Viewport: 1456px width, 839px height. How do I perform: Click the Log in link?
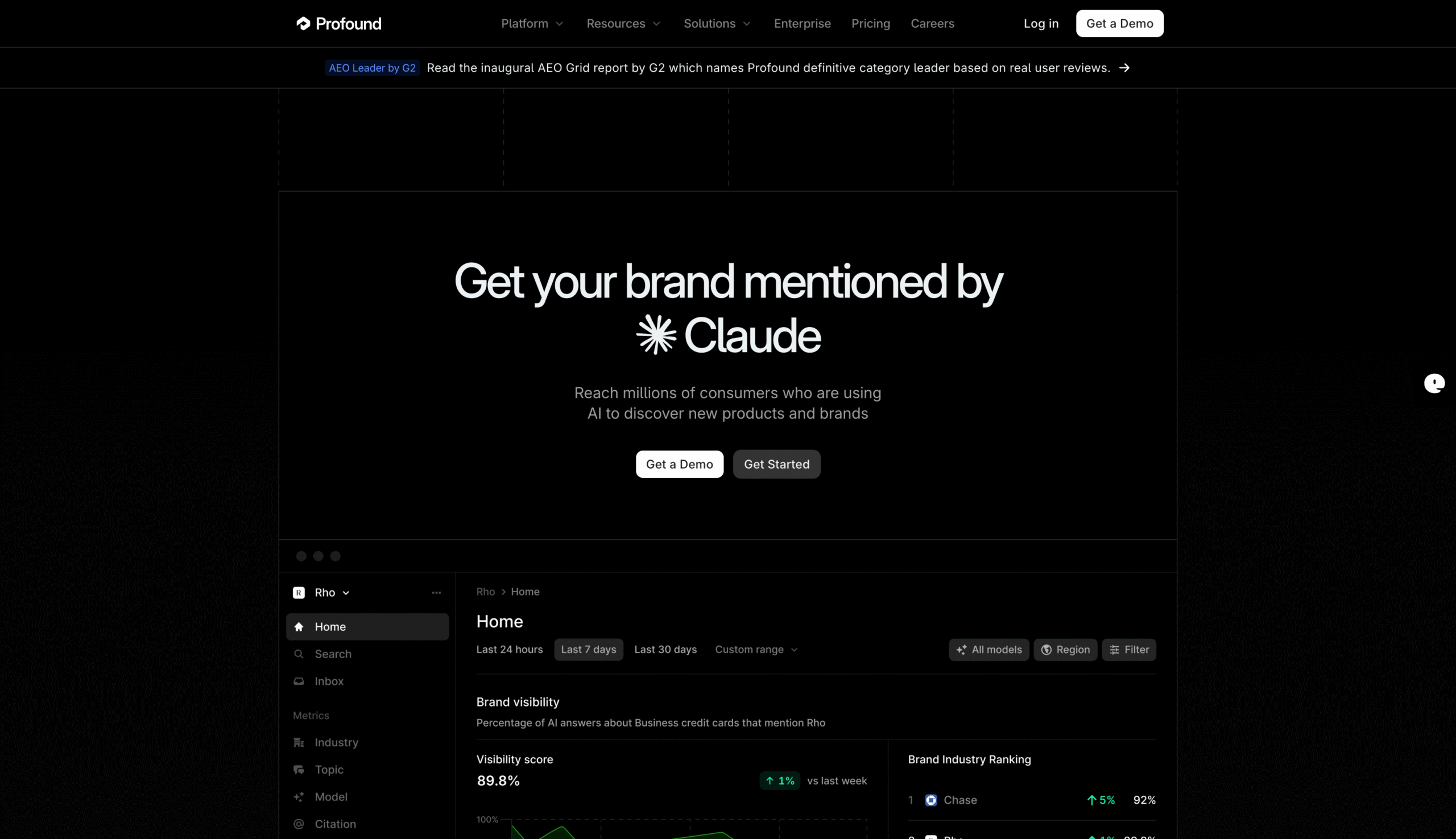point(1041,24)
